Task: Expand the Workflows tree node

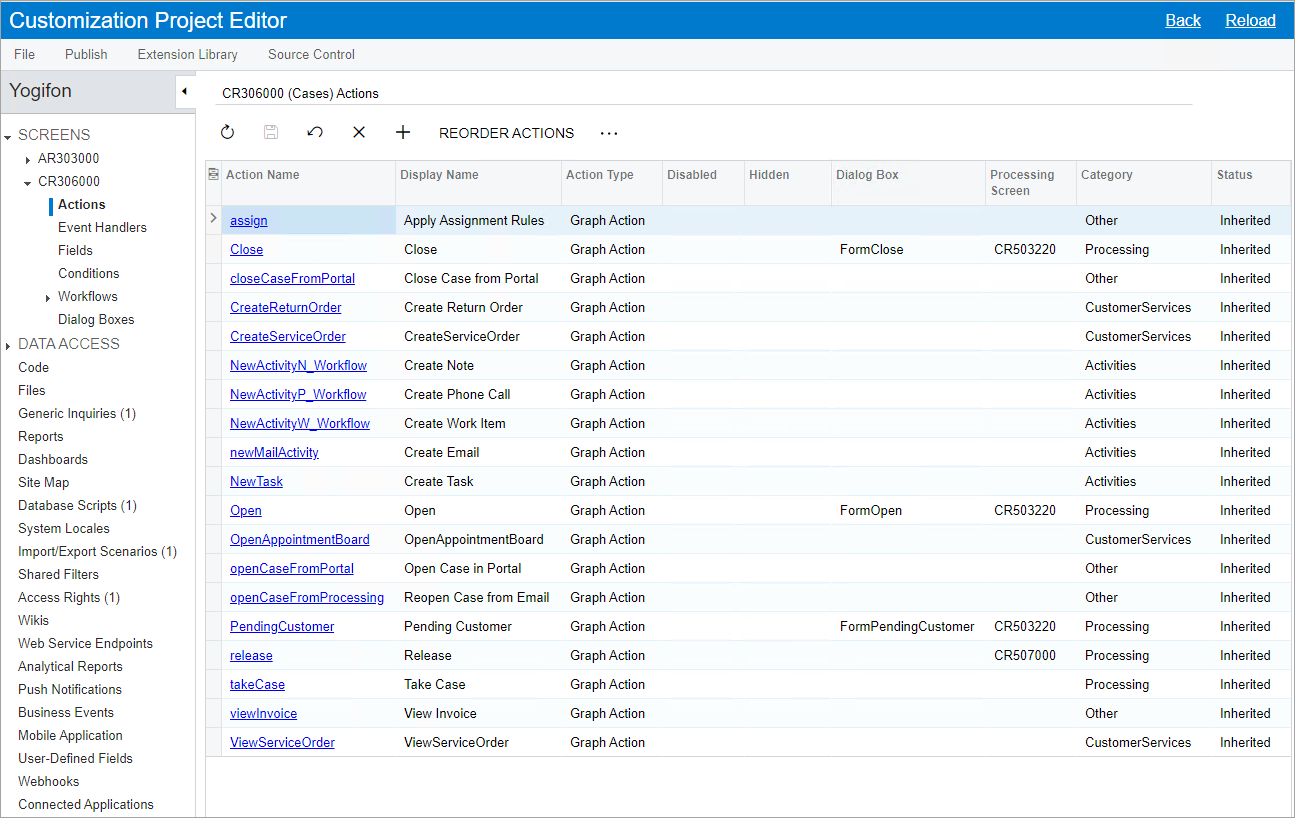Action: tap(48, 297)
